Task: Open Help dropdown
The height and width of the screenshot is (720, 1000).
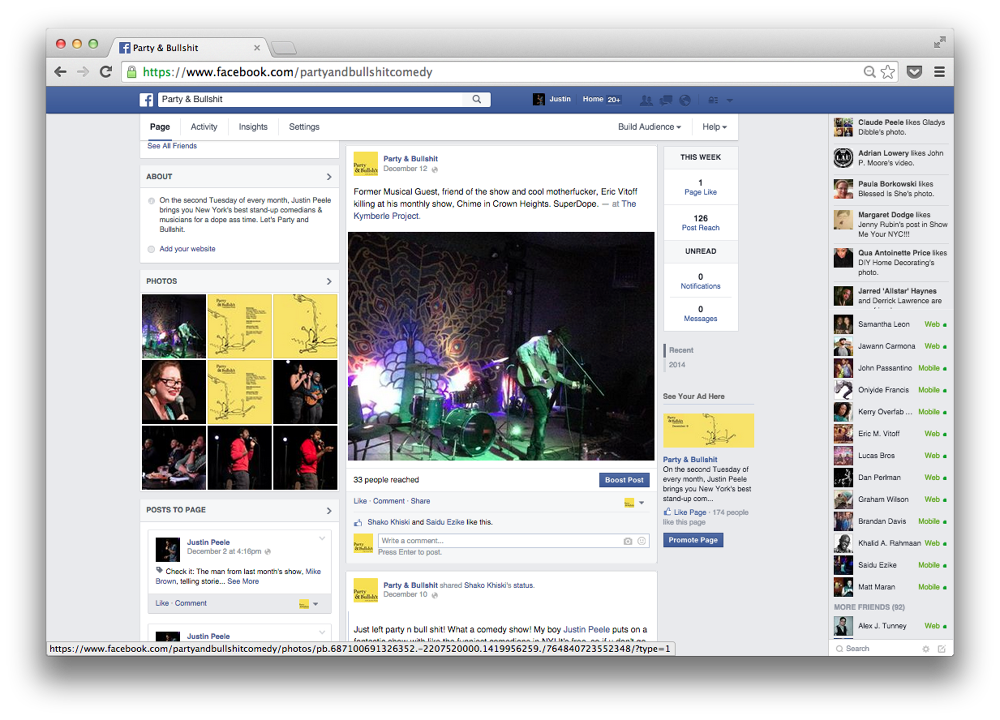Action: pos(714,127)
